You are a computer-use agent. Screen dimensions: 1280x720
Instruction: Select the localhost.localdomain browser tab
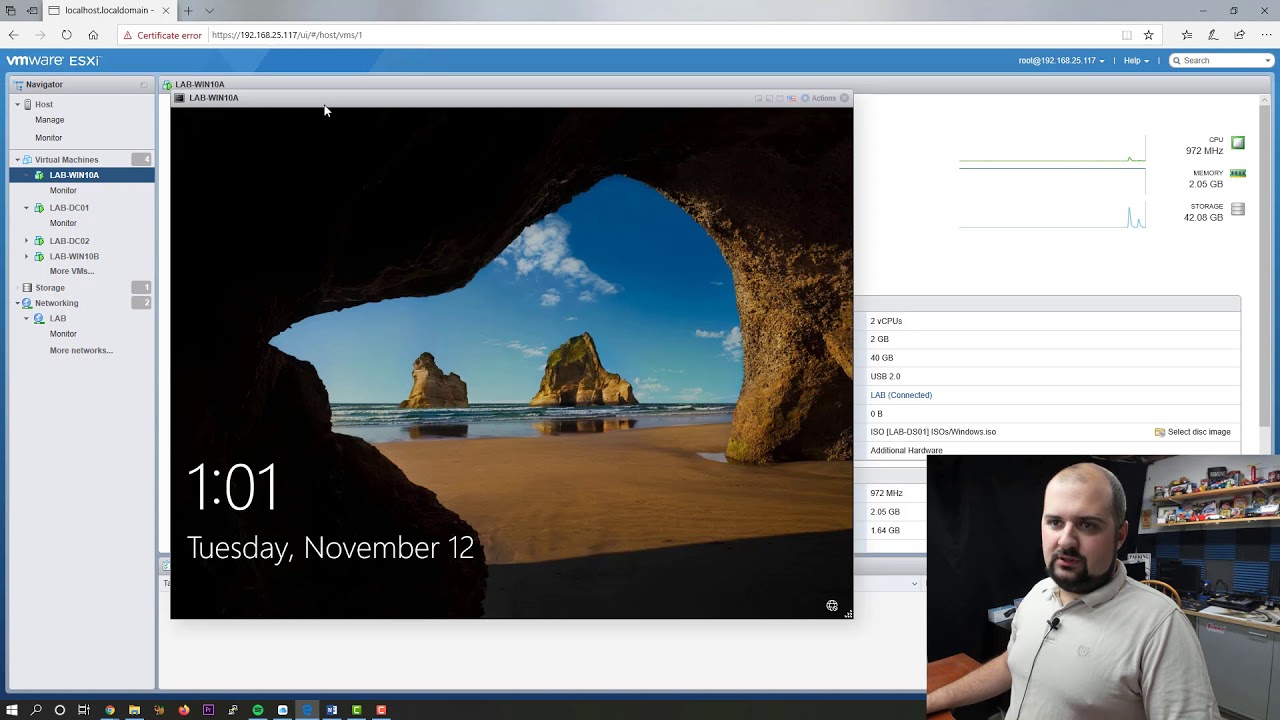coord(108,11)
